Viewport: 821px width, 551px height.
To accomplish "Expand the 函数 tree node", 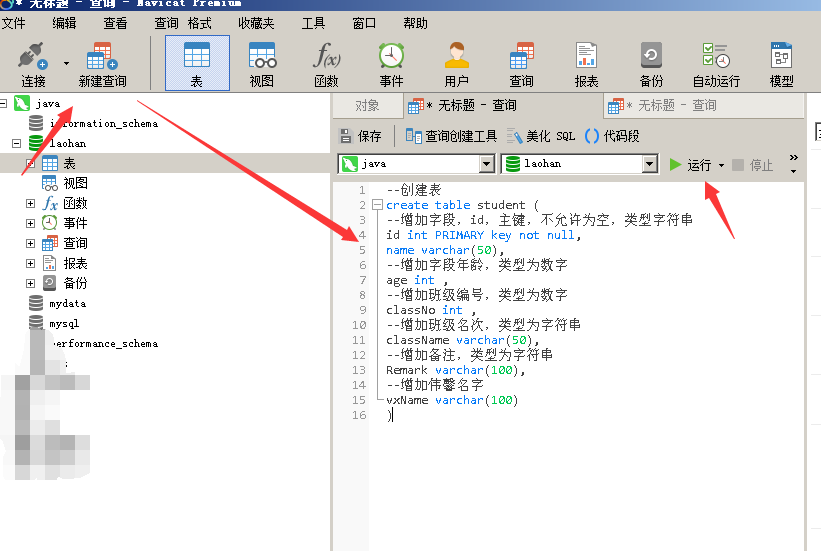I will 30,203.
